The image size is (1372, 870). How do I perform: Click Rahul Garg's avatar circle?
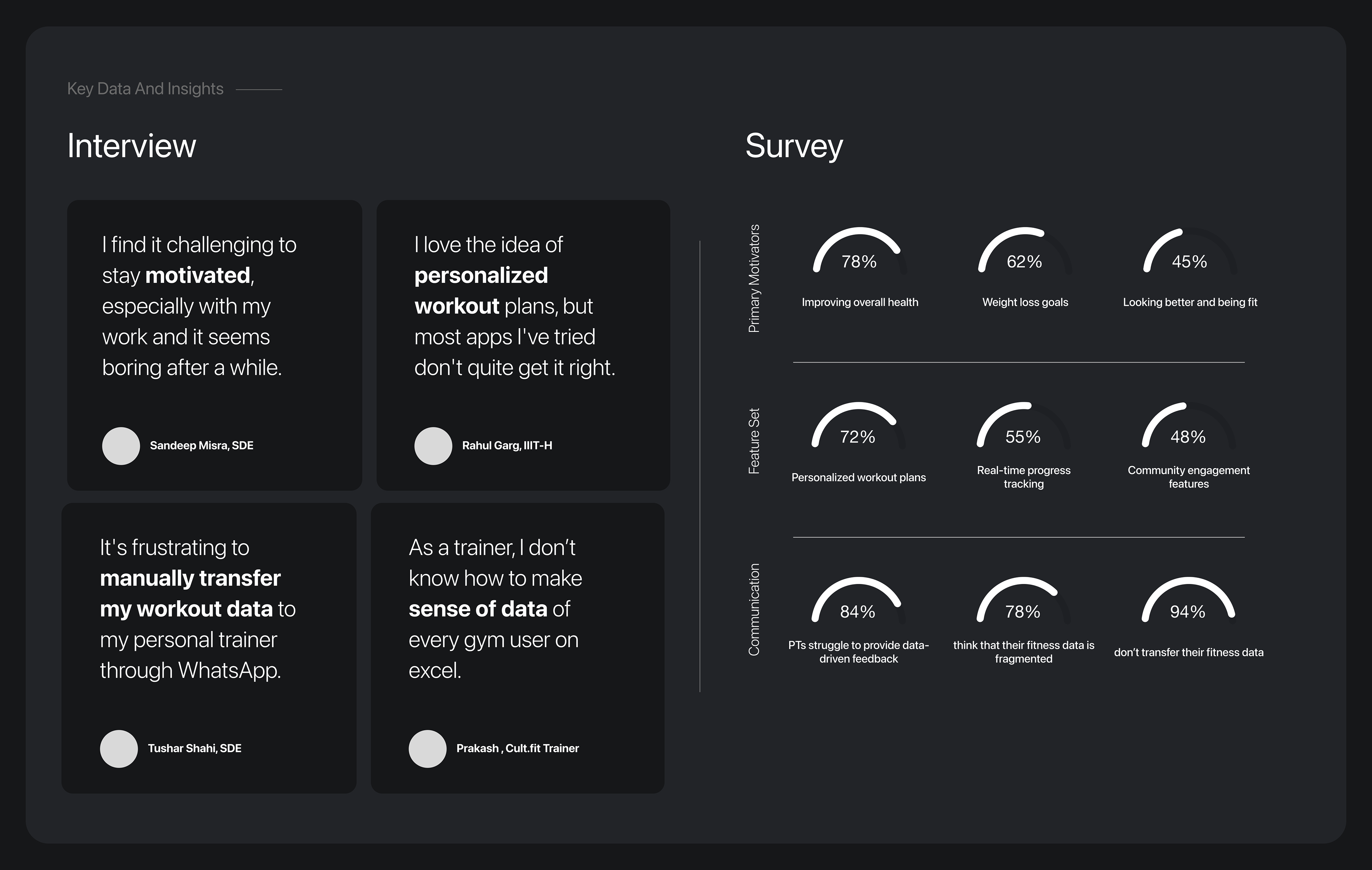[433, 446]
